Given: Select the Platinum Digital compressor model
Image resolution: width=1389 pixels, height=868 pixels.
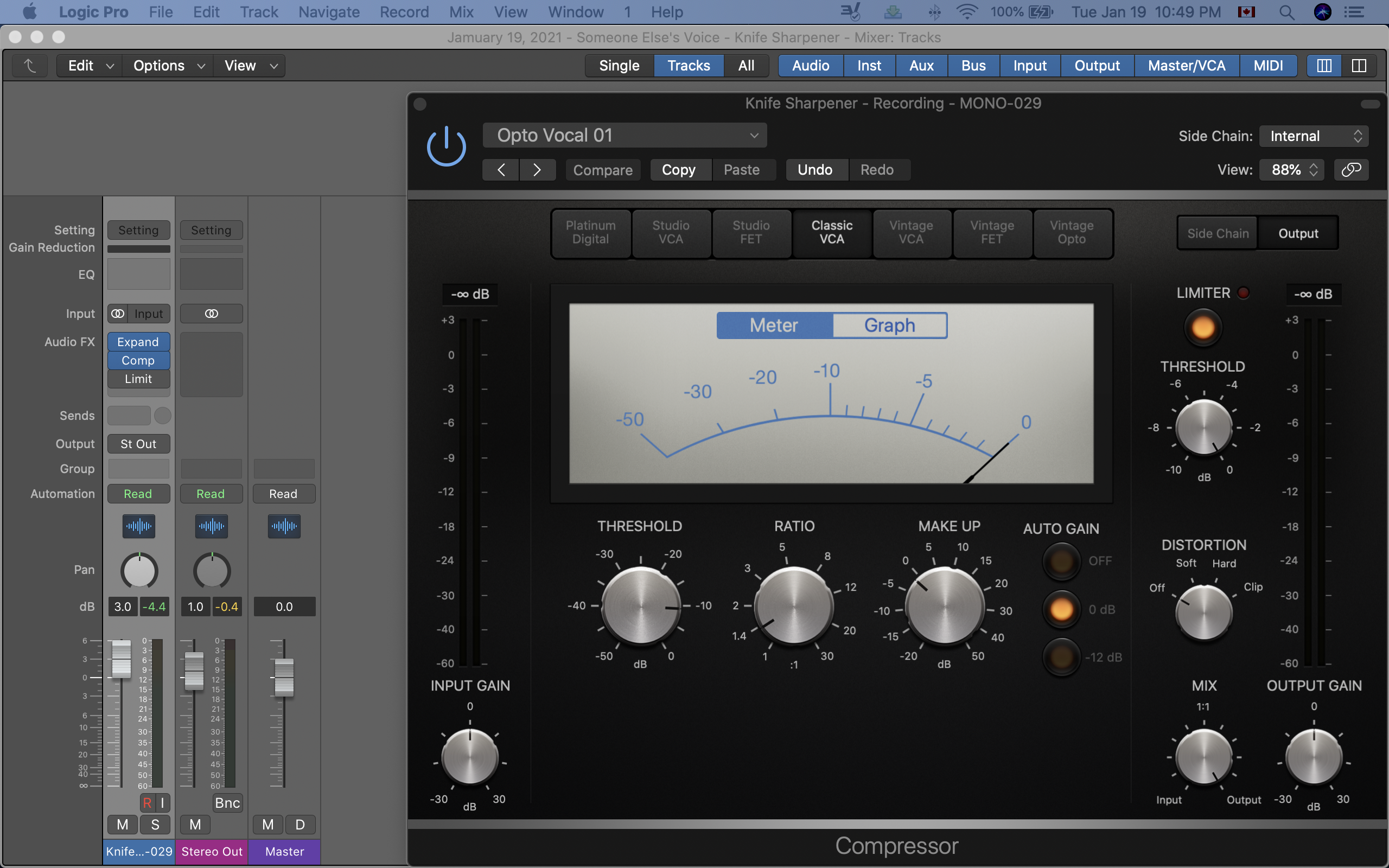Looking at the screenshot, I should pyautogui.click(x=591, y=233).
